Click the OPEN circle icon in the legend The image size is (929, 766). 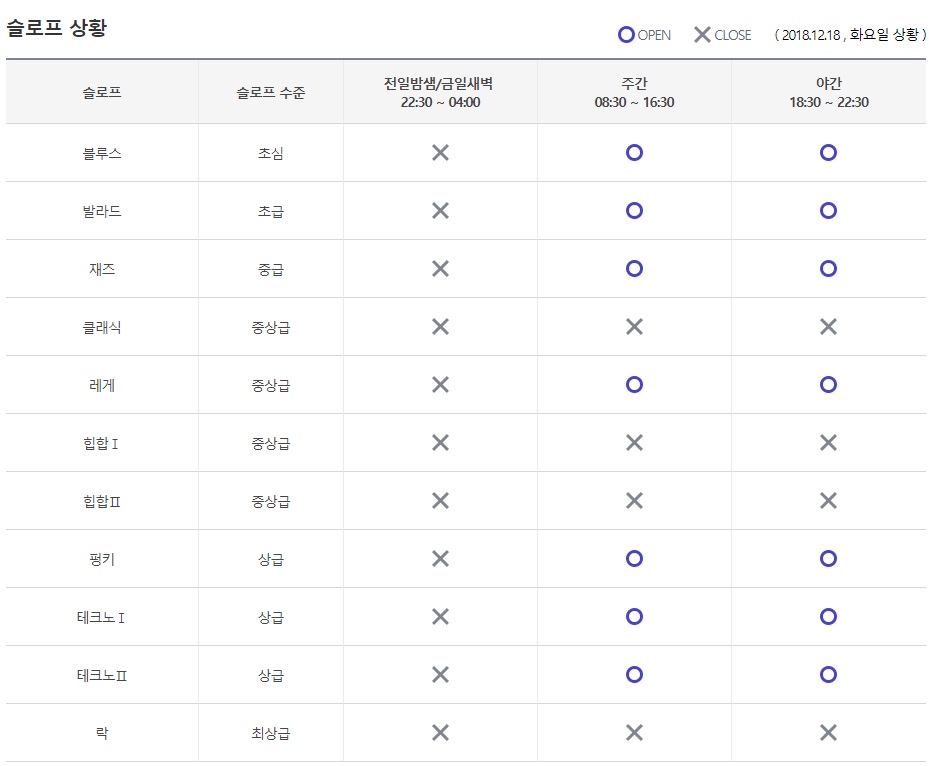[x=626, y=35]
